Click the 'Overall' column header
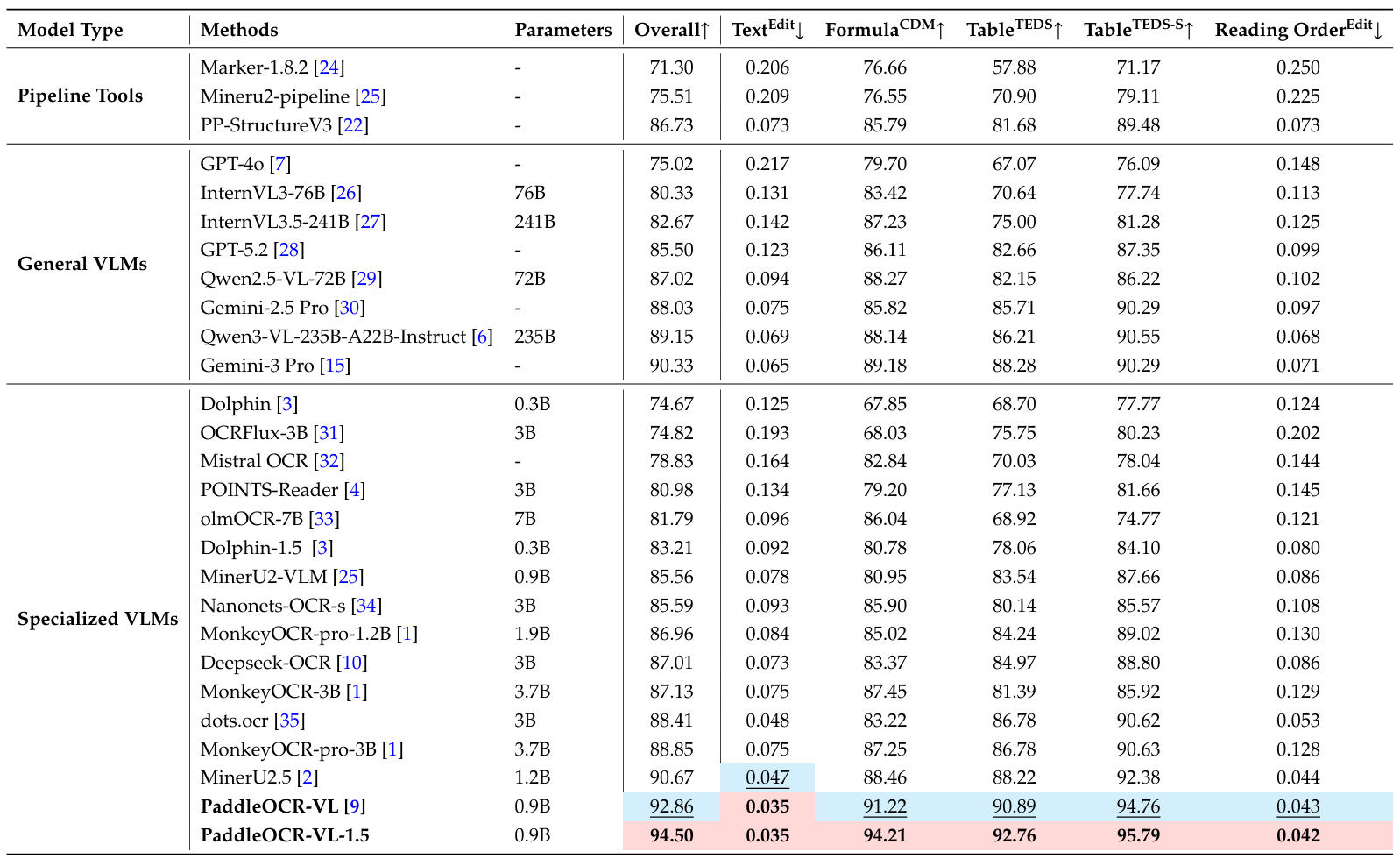Image resolution: width=1400 pixels, height=859 pixels. pos(672,30)
